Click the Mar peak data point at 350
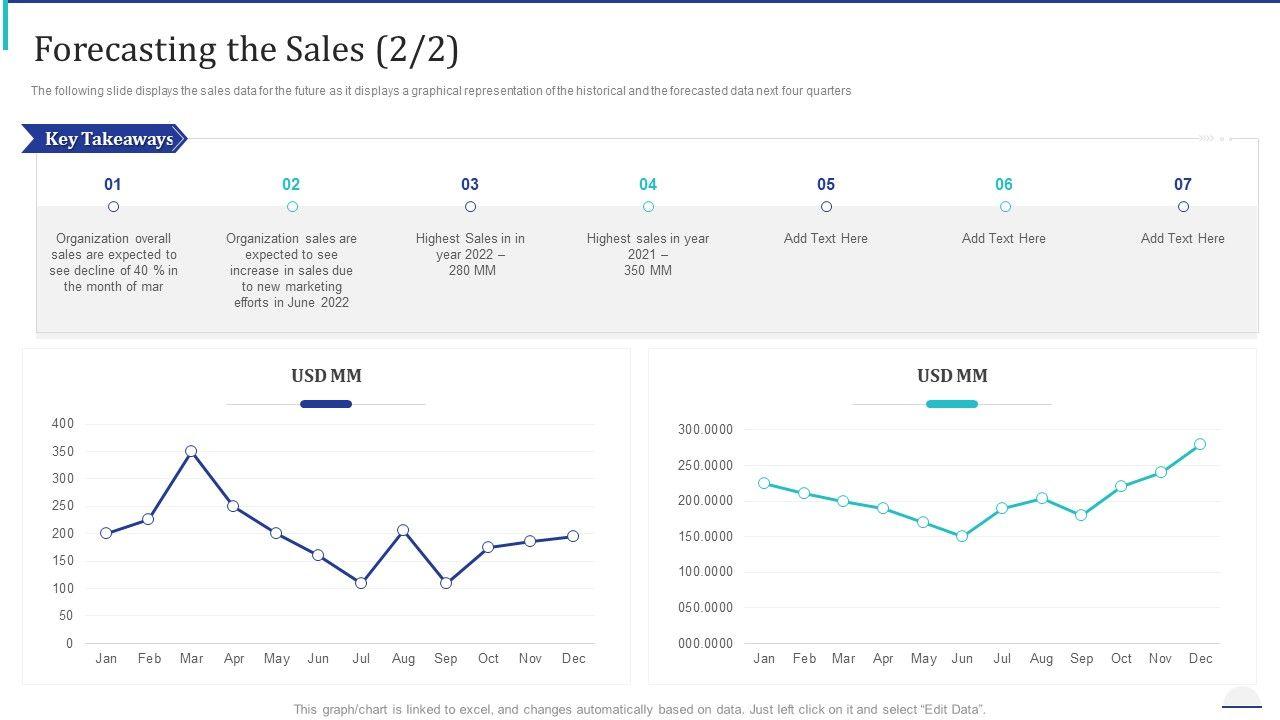The image size is (1280, 720). [x=191, y=451]
